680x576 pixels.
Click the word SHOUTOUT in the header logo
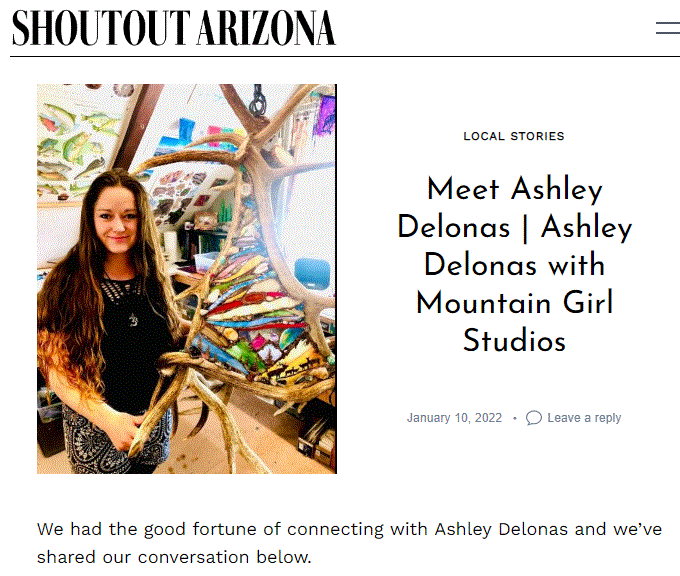(101, 28)
